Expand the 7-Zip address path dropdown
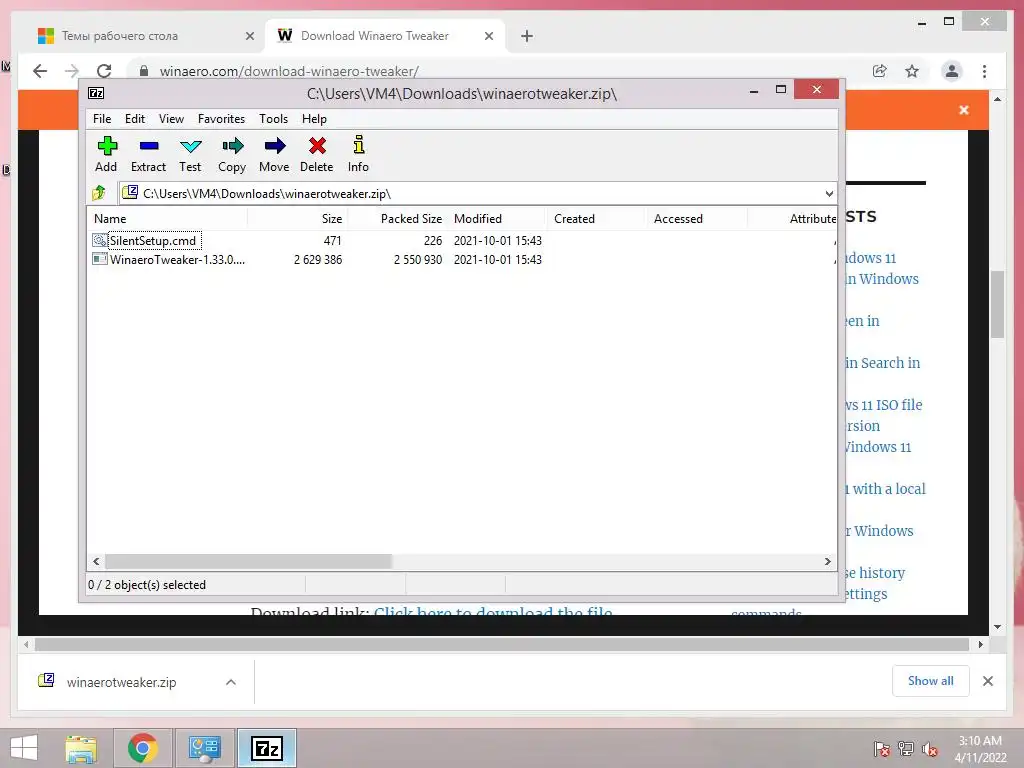1024x768 pixels. [x=829, y=193]
